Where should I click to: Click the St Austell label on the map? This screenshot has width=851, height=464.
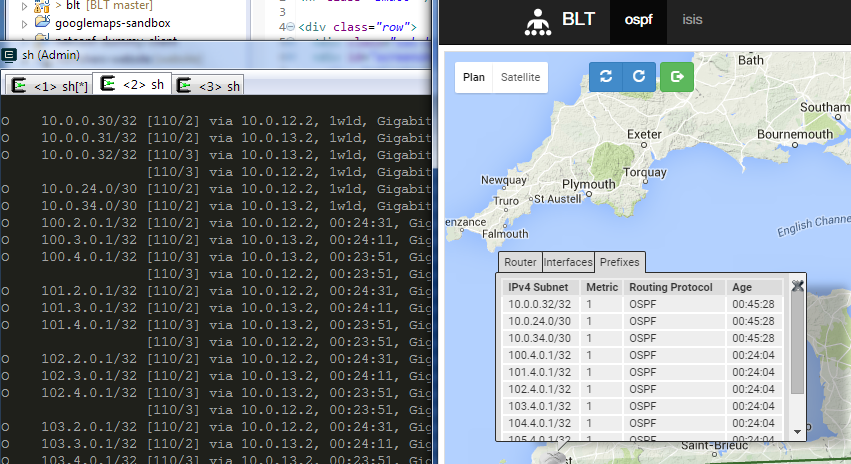click(x=557, y=199)
